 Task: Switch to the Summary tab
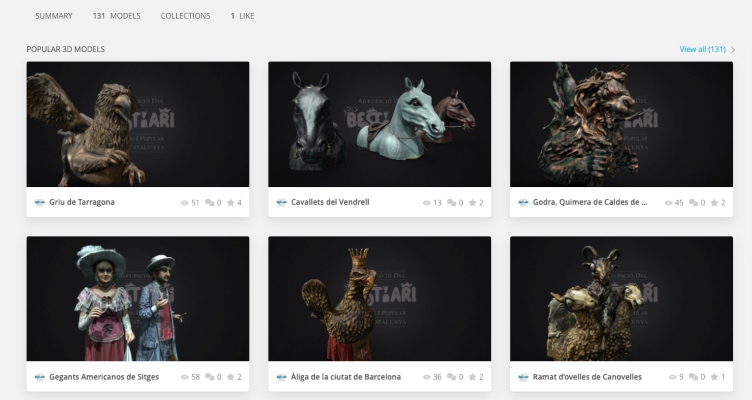pyautogui.click(x=53, y=16)
